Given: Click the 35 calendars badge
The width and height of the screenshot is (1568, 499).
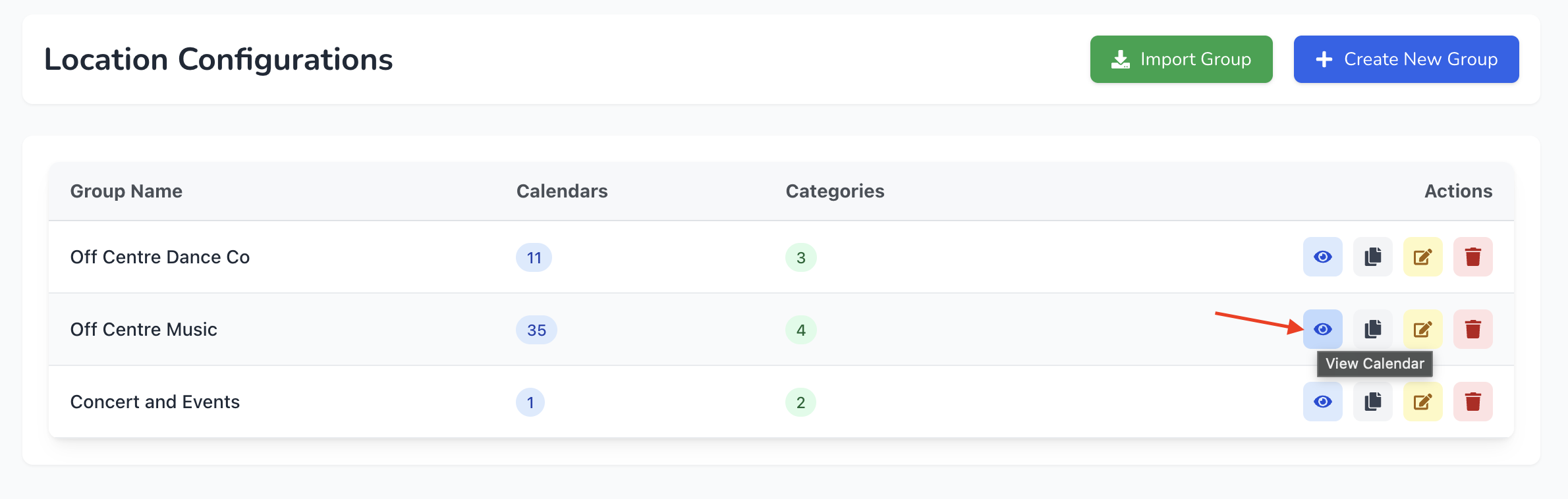Looking at the screenshot, I should pos(536,330).
